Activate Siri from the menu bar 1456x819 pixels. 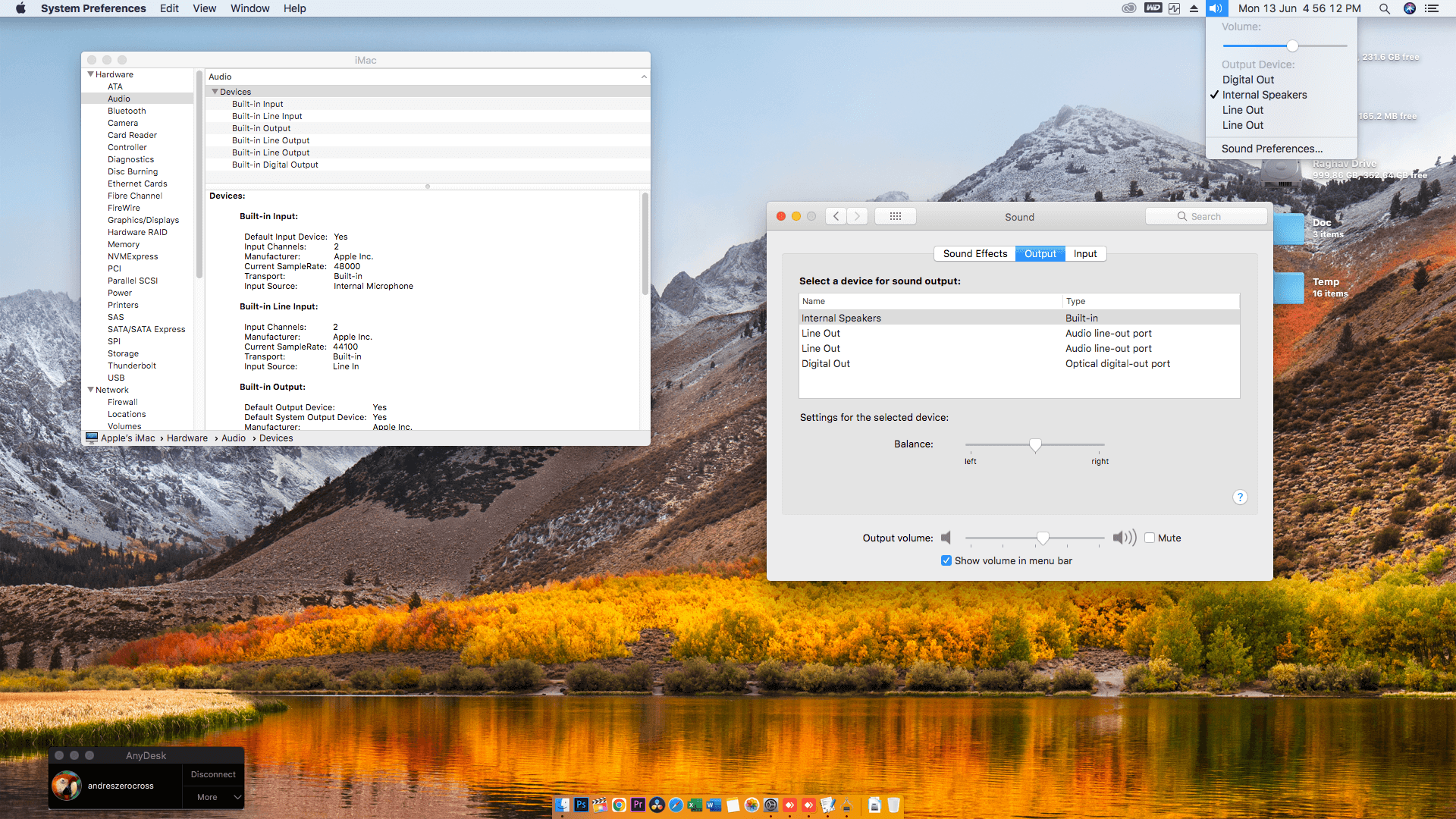[x=1409, y=8]
